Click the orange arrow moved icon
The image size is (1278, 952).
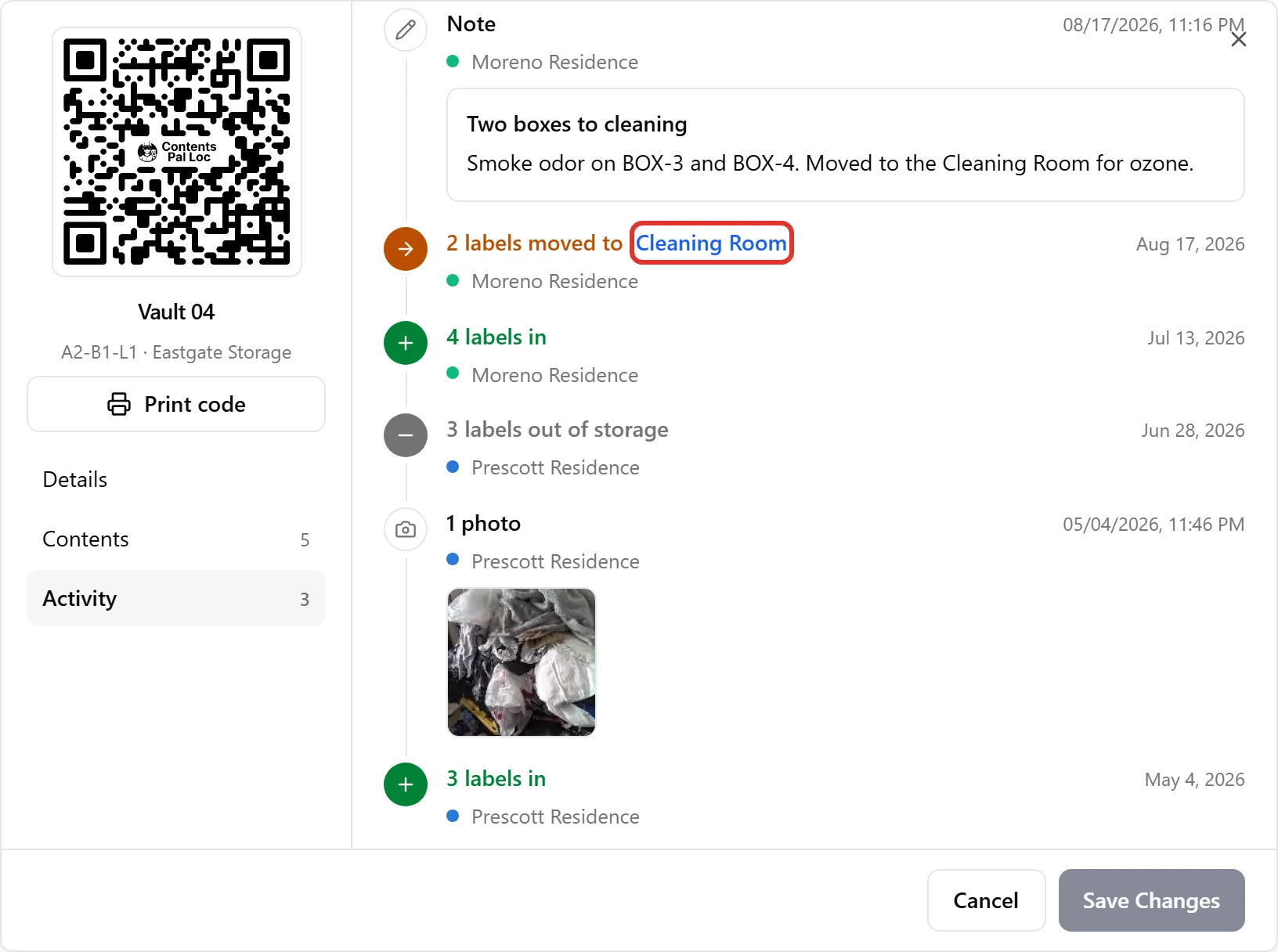(x=406, y=249)
